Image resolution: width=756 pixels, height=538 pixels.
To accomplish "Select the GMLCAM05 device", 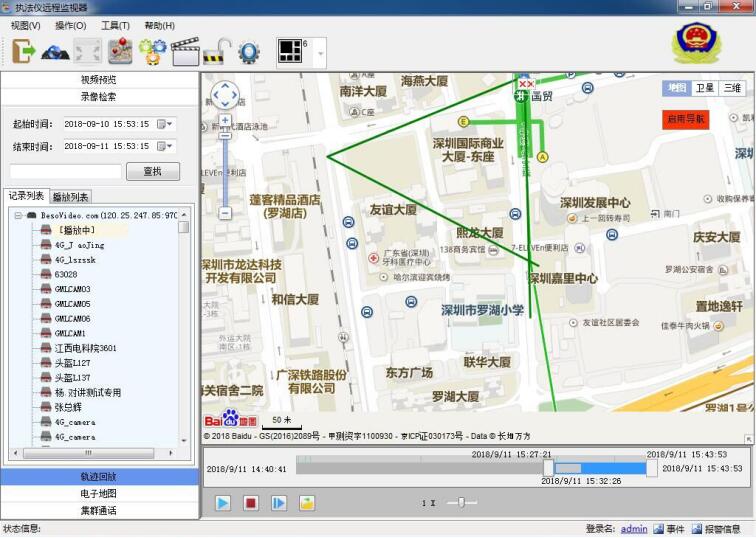I will pos(72,304).
